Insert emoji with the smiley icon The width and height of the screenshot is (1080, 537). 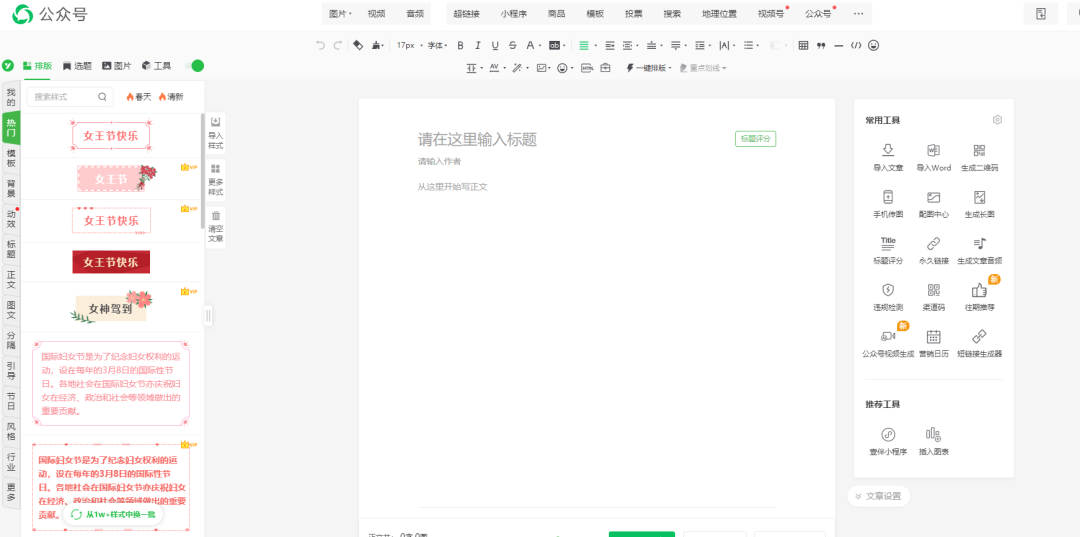pos(873,45)
